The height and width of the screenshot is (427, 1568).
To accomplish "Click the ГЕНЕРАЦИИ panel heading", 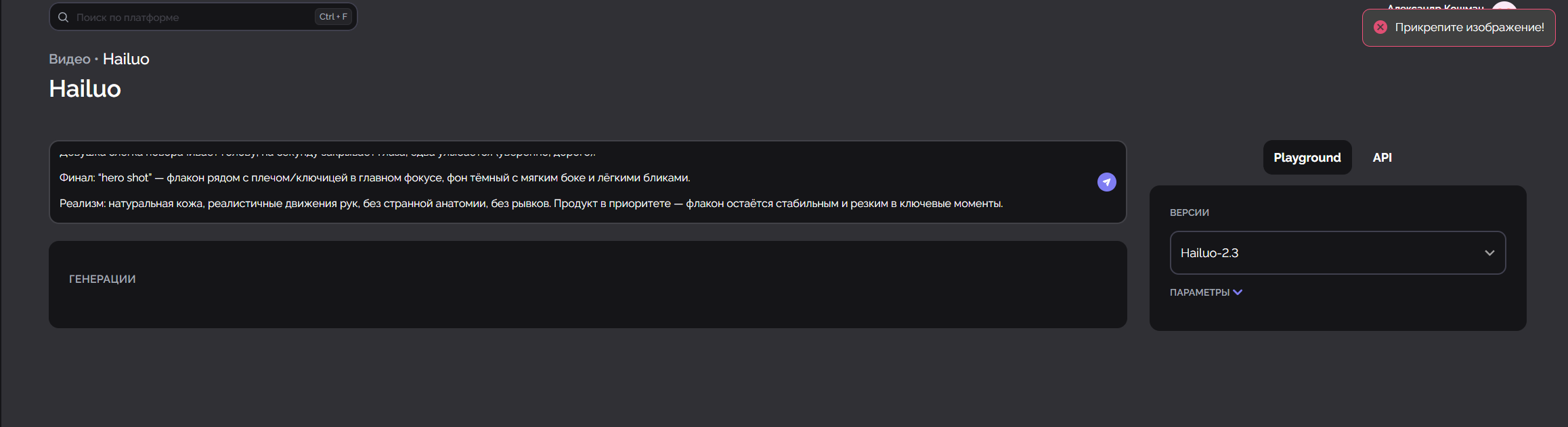I will point(102,279).
